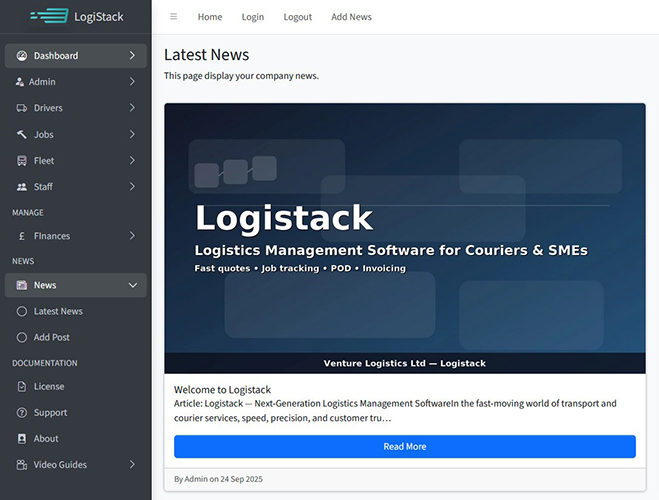Click the hamburger sidebar toggle icon
This screenshot has height=500, width=659.
click(174, 17)
